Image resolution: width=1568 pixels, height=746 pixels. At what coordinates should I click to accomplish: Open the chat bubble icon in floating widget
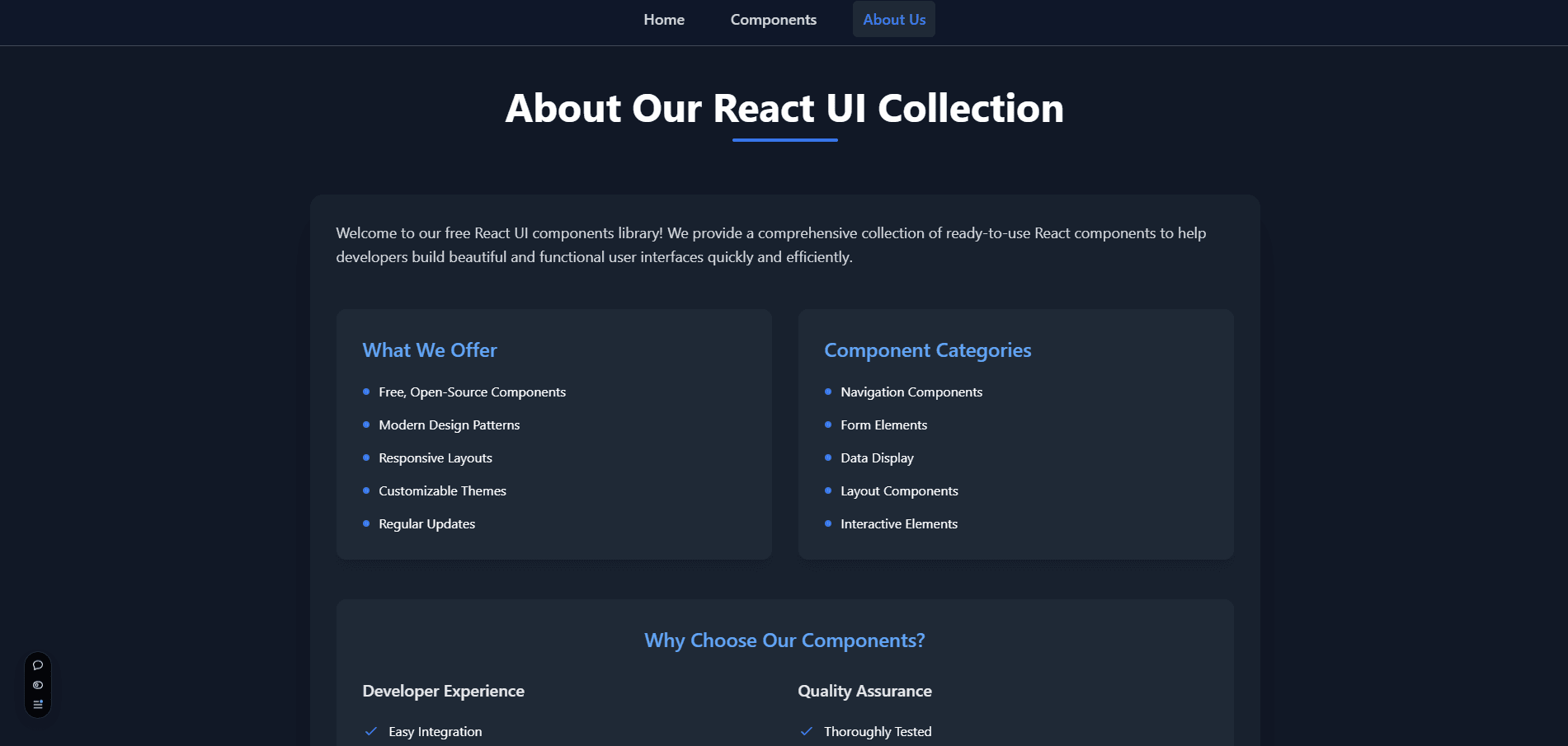coord(38,665)
